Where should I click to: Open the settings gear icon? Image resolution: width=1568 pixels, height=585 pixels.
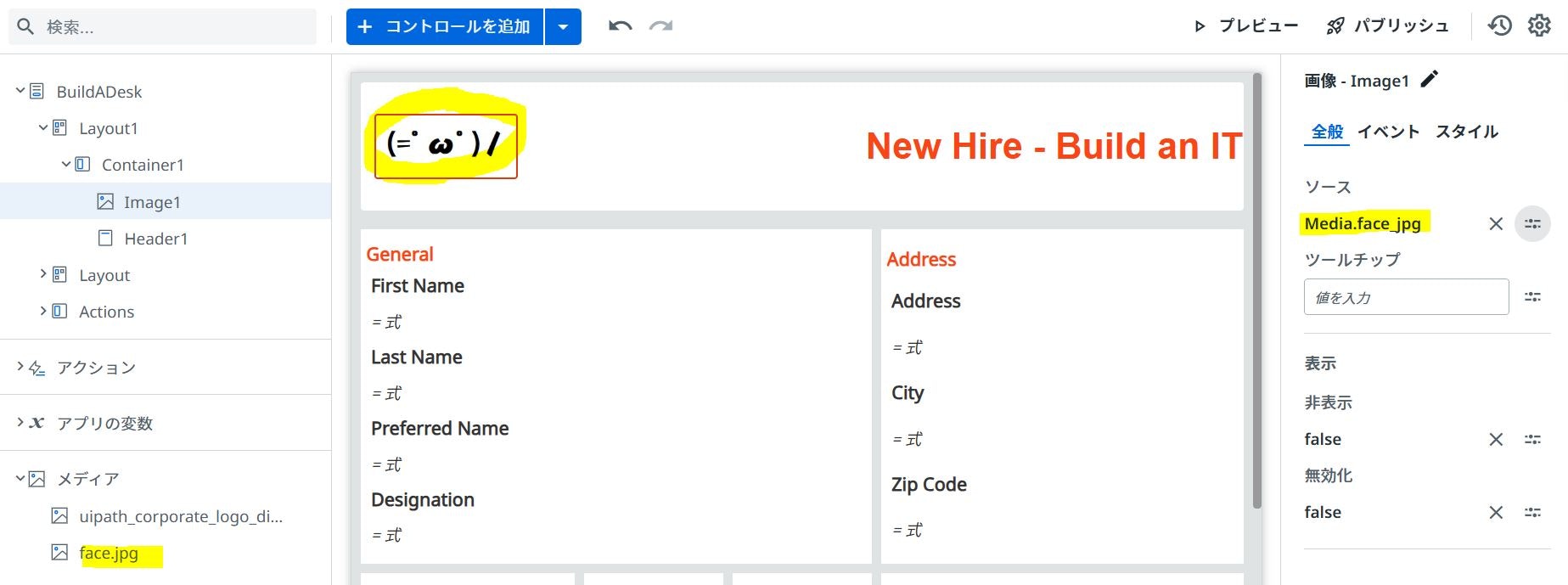point(1539,25)
